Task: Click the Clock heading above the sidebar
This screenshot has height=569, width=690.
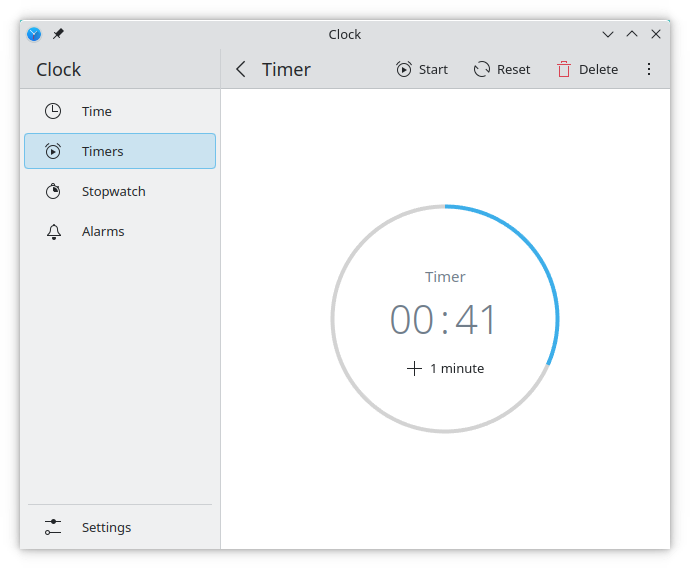Action: (x=59, y=69)
